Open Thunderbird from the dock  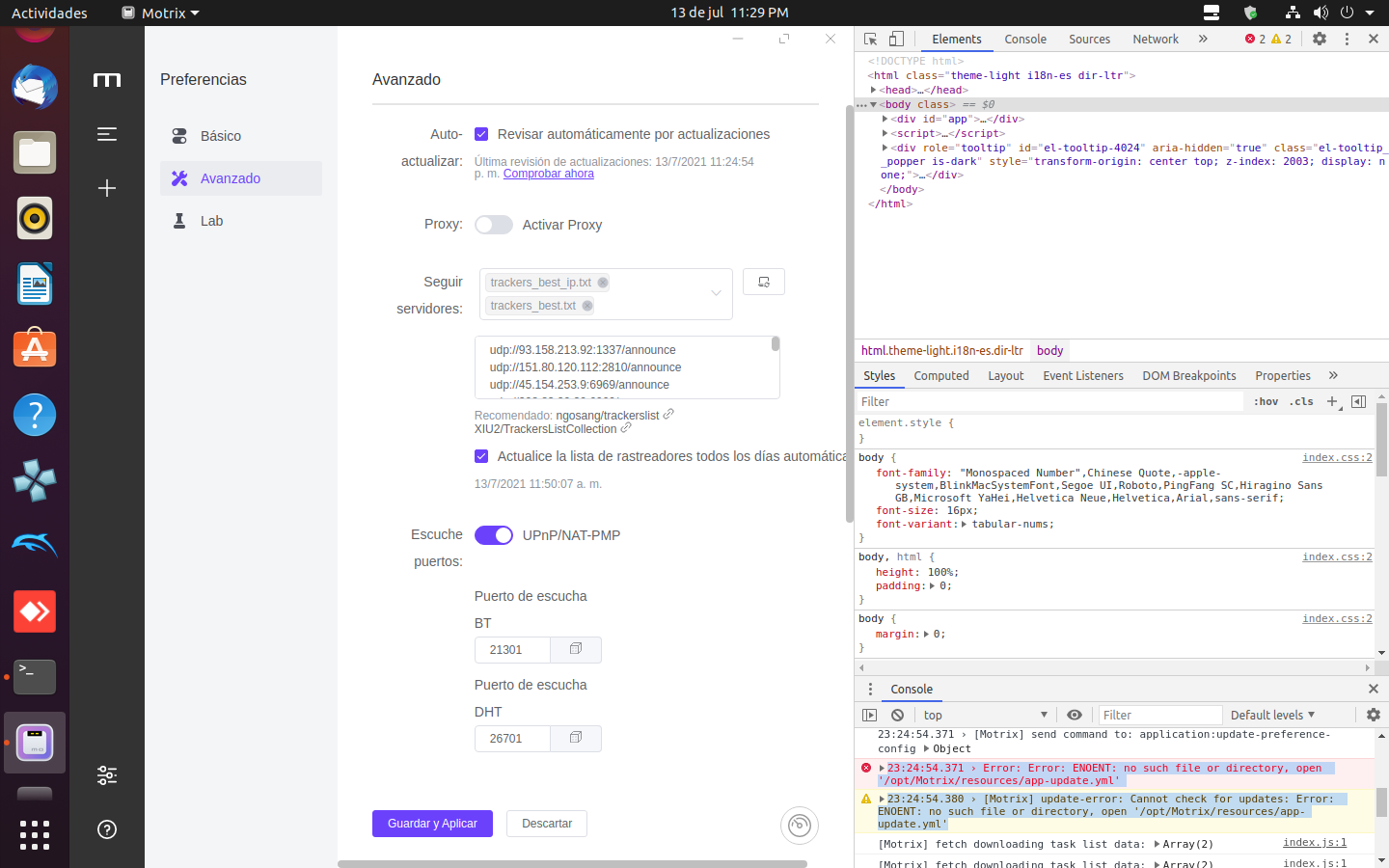point(35,88)
